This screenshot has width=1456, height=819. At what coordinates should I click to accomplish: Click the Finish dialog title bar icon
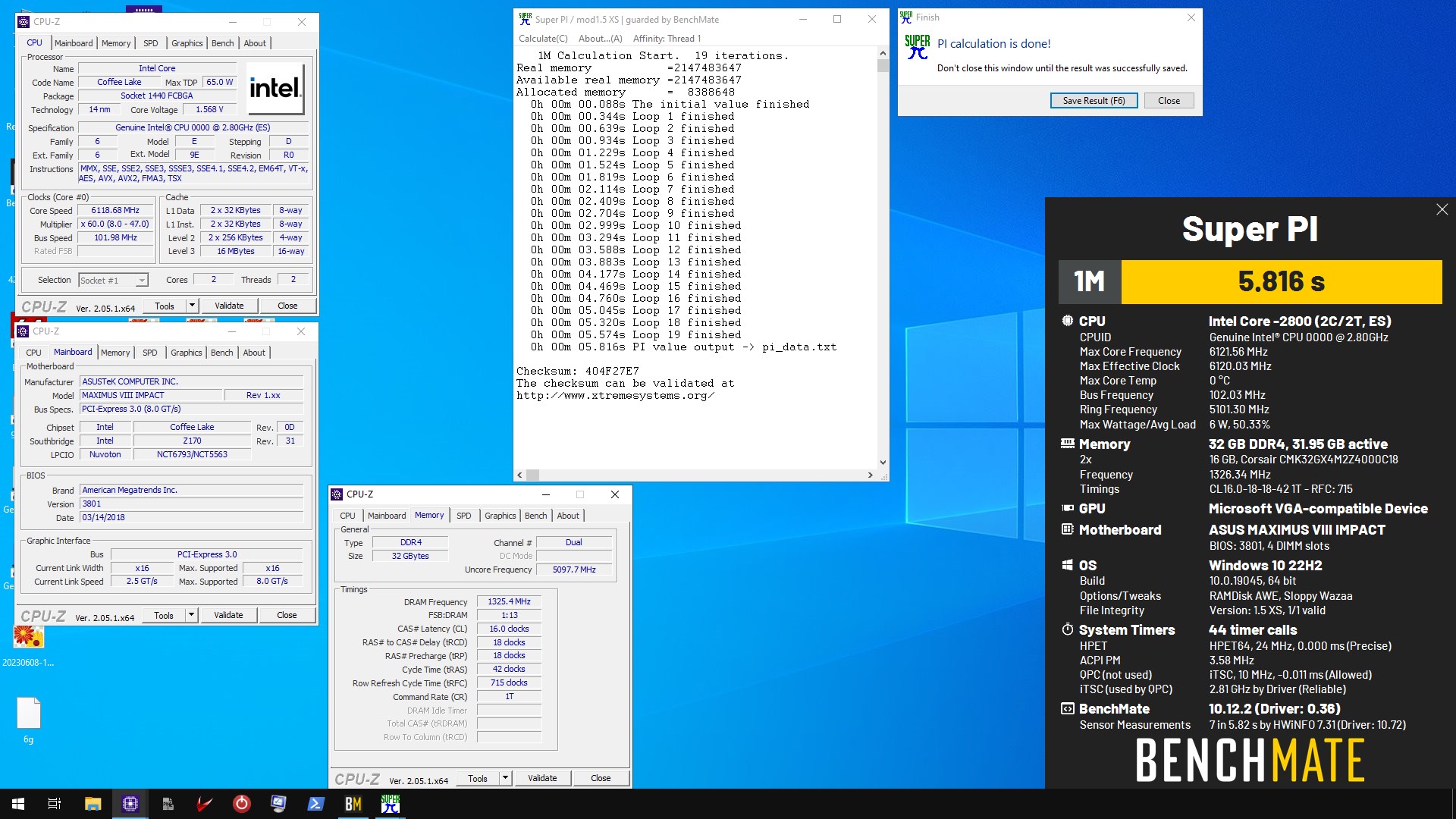pyautogui.click(x=906, y=17)
